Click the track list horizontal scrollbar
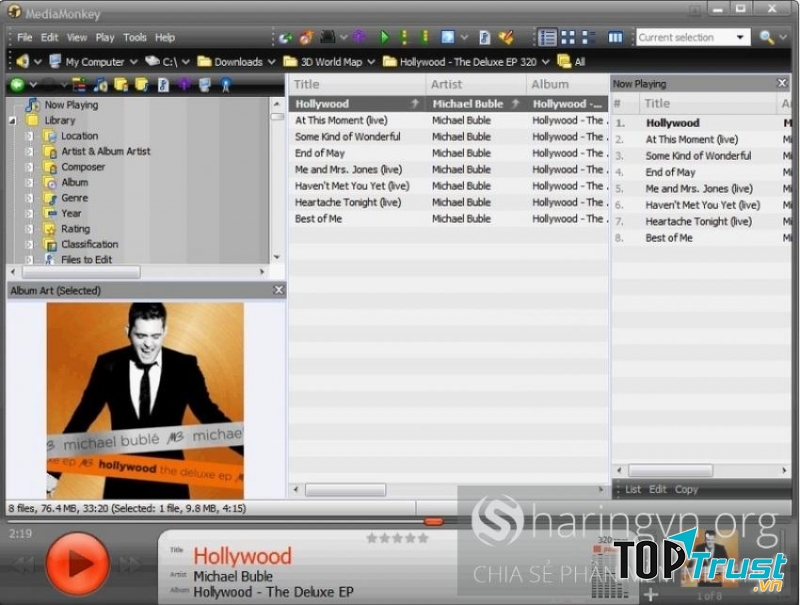This screenshot has height=605, width=800. pos(345,490)
